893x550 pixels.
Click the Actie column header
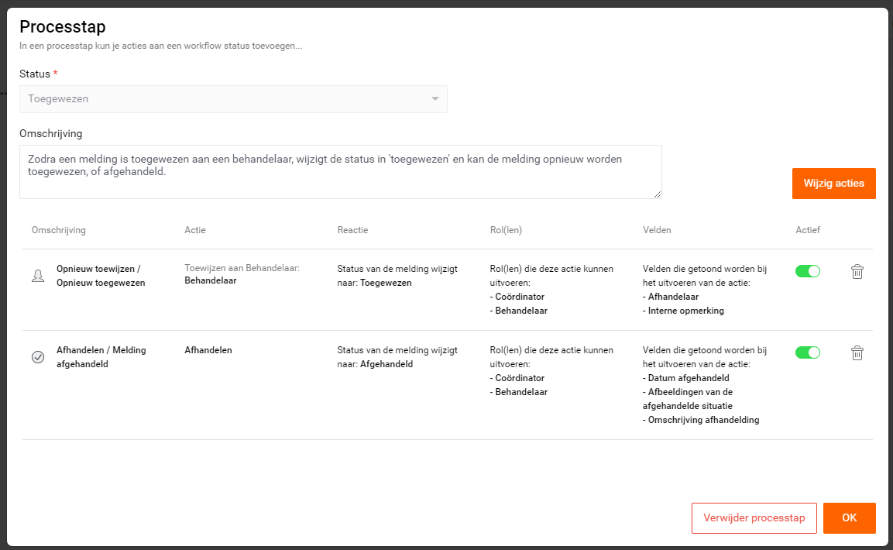pyautogui.click(x=195, y=230)
